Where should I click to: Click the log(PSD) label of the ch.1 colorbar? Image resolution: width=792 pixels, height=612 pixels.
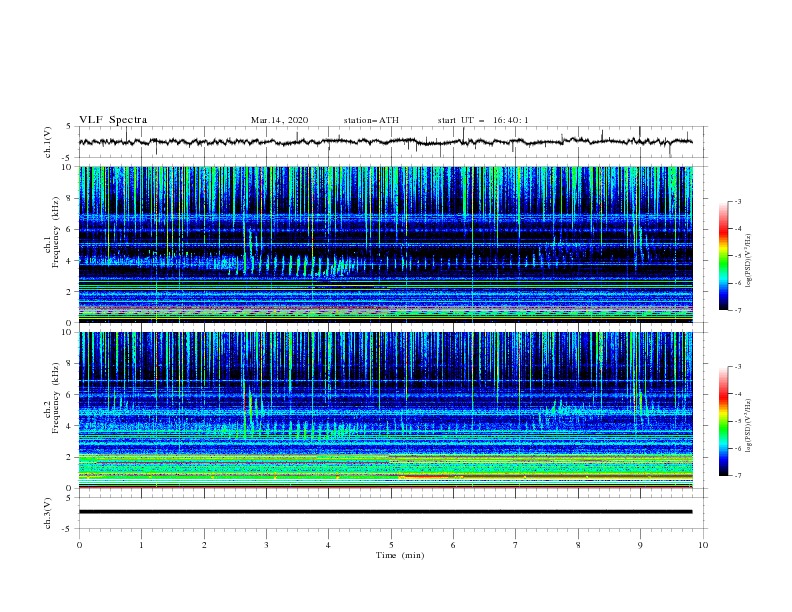click(x=748, y=261)
